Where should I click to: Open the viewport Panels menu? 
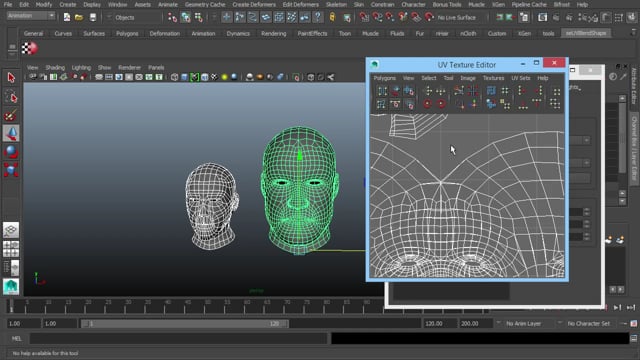156,67
